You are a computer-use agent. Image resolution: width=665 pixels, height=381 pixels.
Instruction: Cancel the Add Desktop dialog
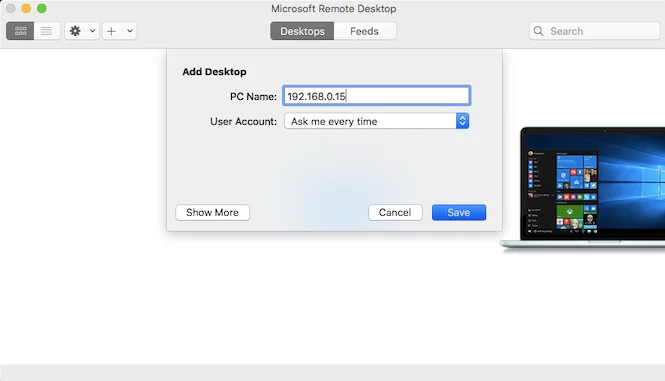point(395,213)
